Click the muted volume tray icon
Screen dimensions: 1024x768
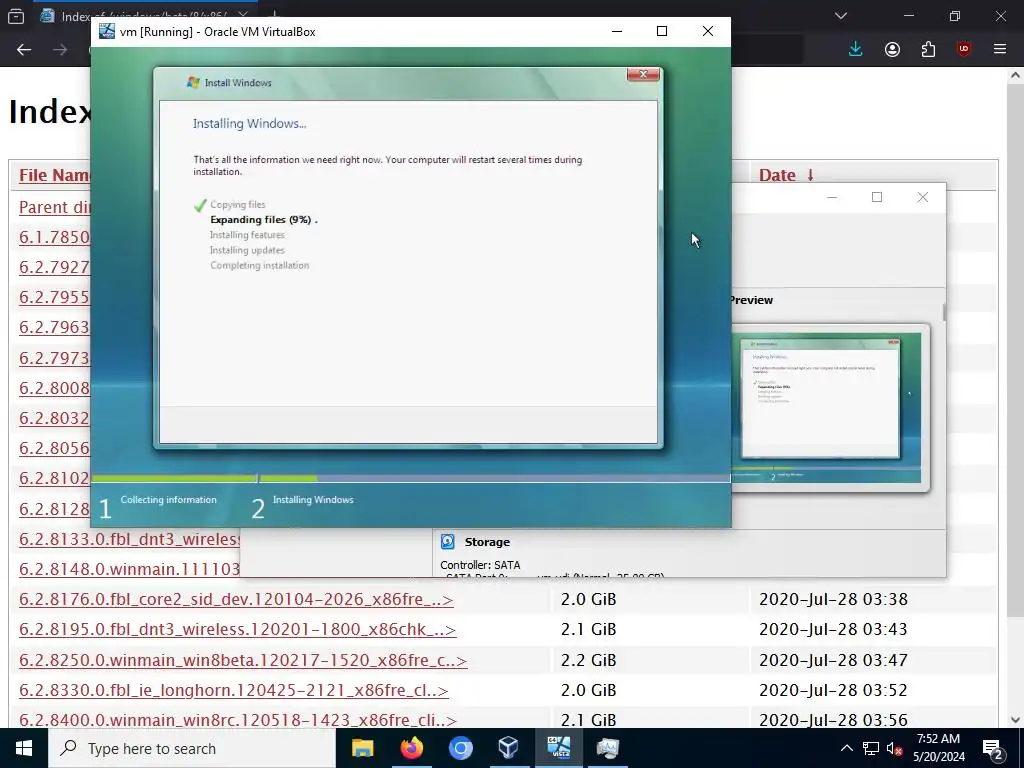pyautogui.click(x=894, y=749)
